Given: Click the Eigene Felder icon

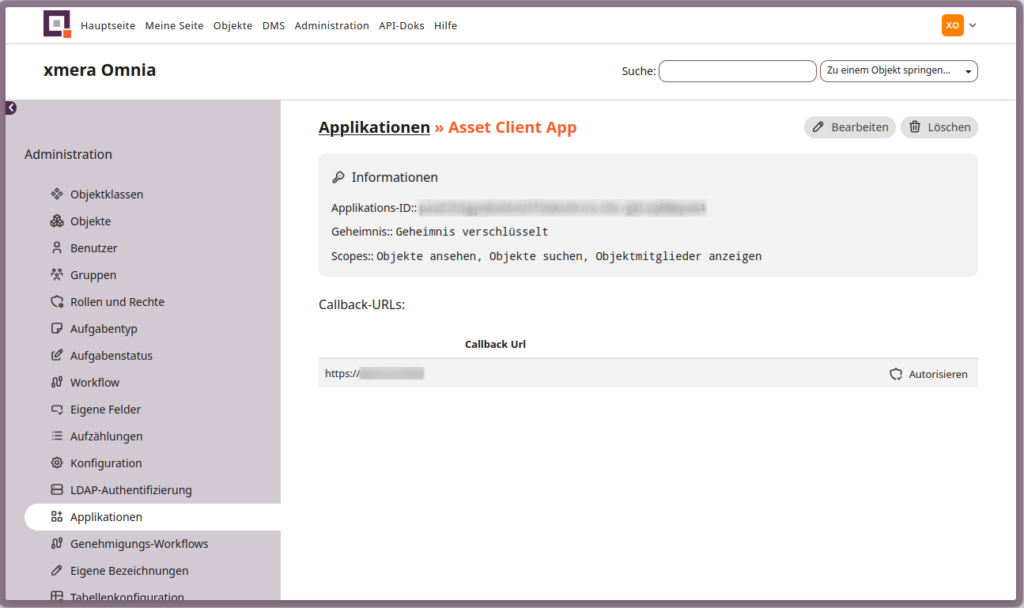Looking at the screenshot, I should (57, 409).
